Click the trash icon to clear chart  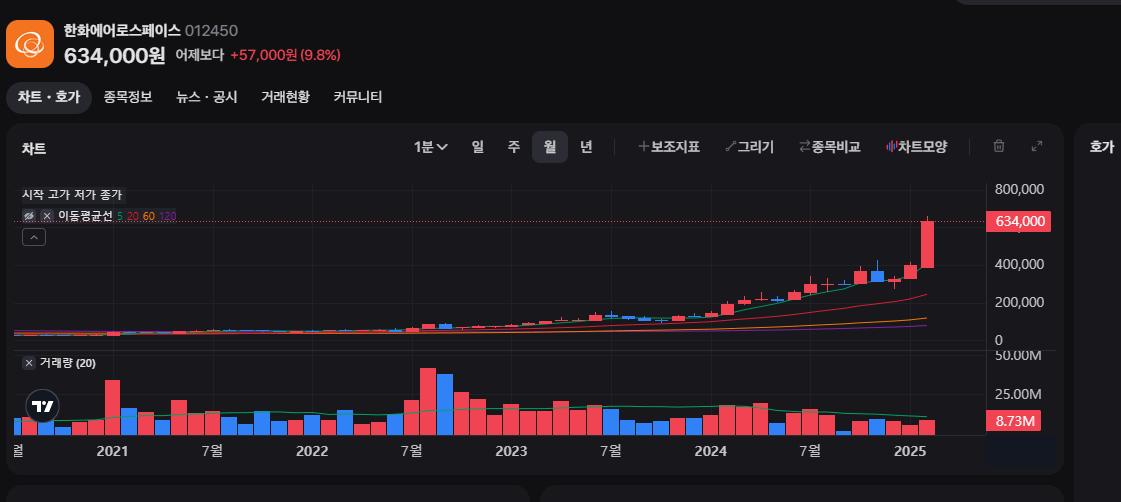998,147
